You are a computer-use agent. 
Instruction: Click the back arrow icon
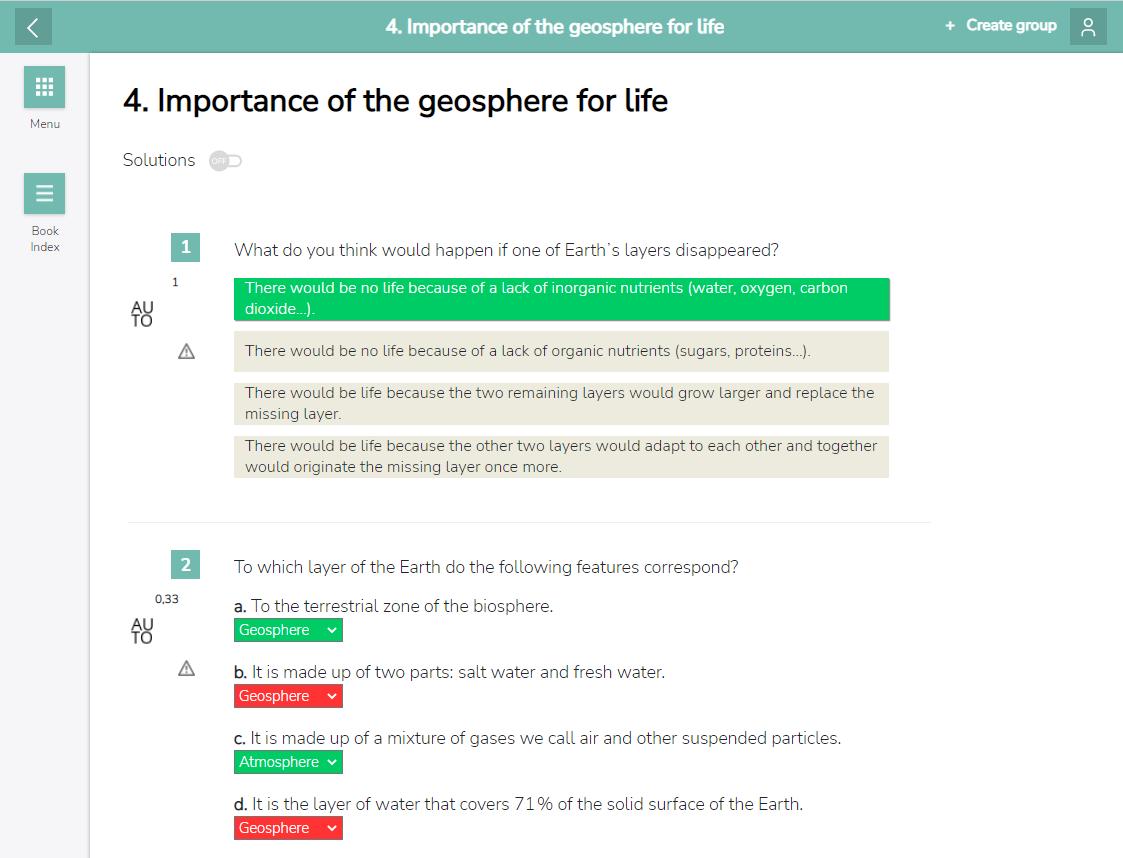[x=33, y=27]
